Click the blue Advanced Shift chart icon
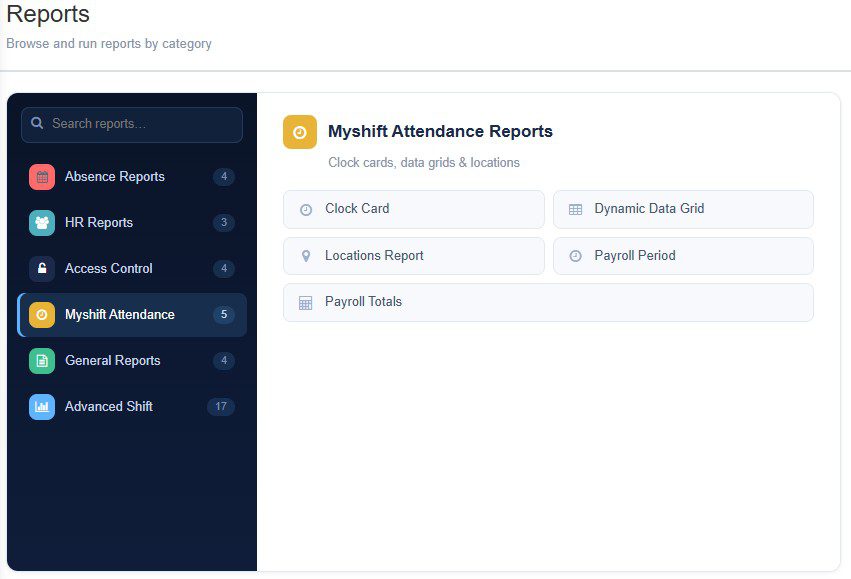 pos(42,407)
